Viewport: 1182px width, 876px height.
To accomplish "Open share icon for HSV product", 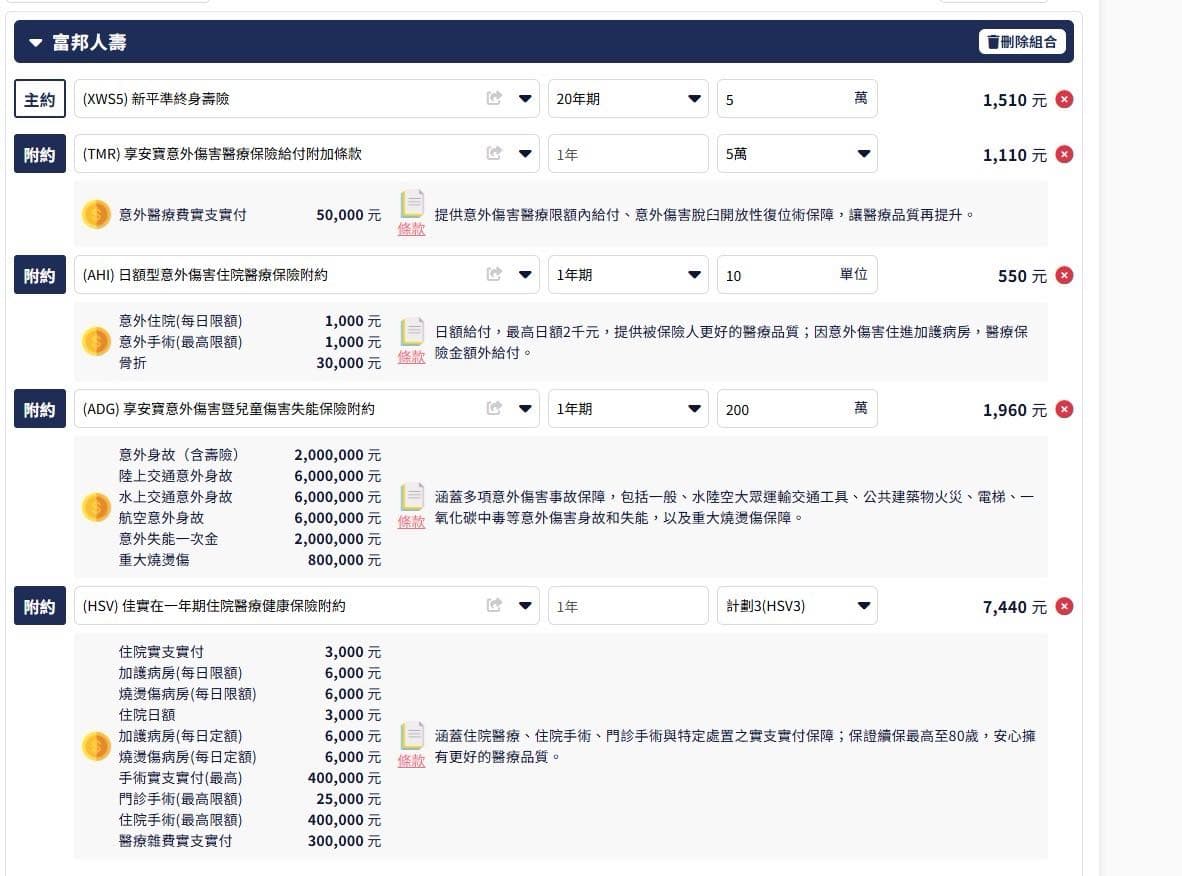I will point(494,605).
